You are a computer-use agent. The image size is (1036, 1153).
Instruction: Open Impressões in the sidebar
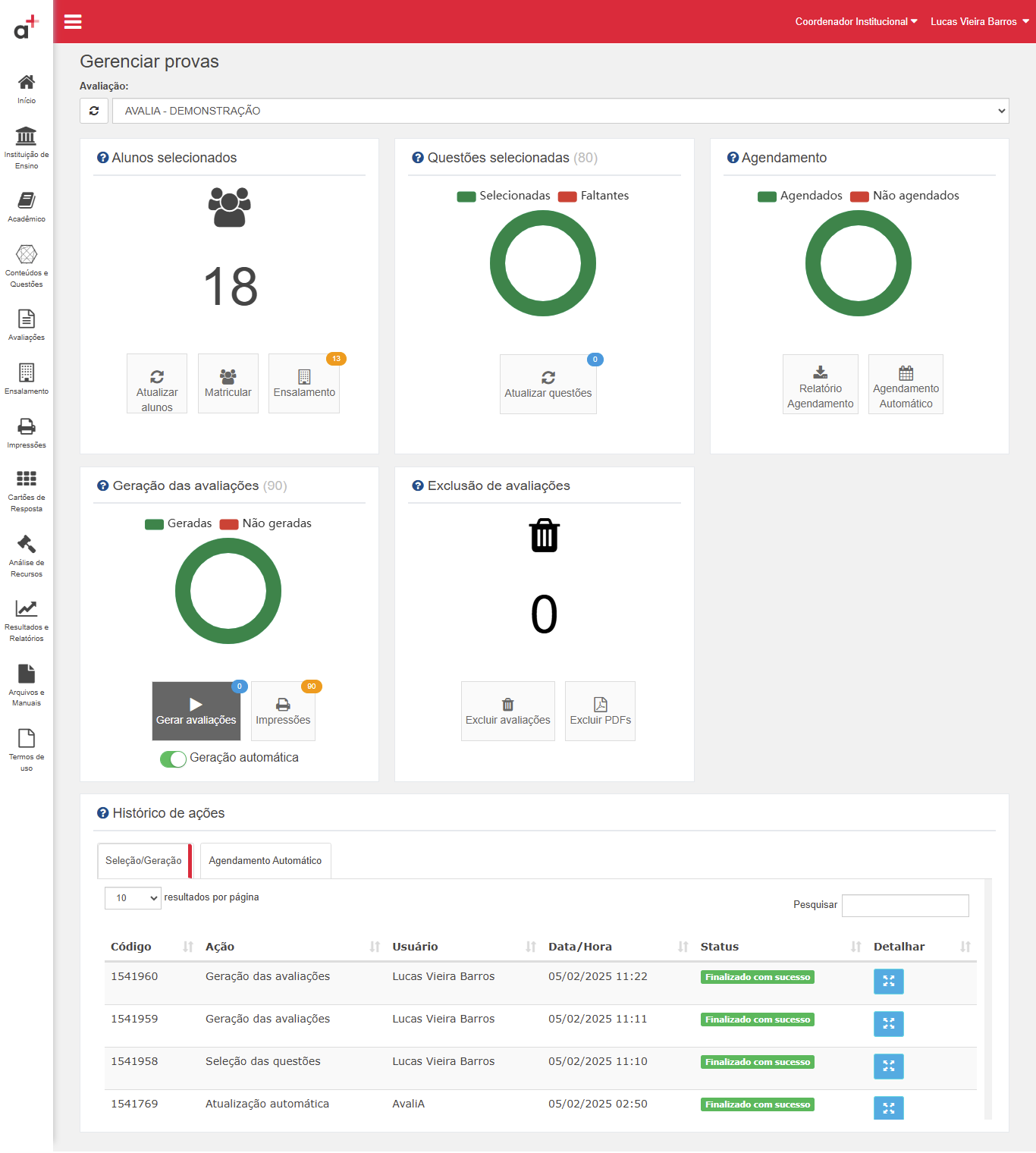coord(27,433)
